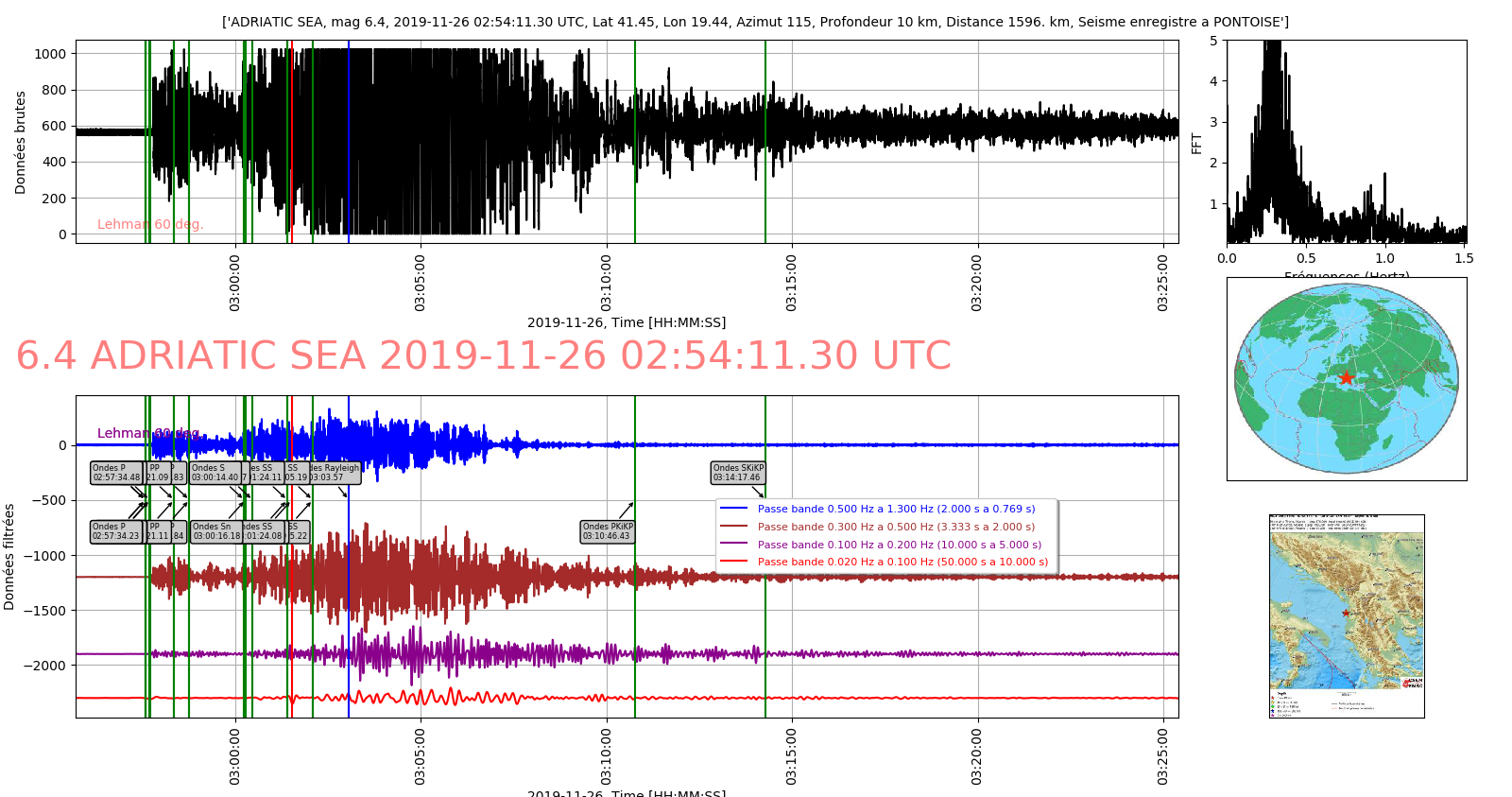Click the Ondes P 02:57:34.48 label
This screenshot has width=1512, height=797.
click(116, 473)
